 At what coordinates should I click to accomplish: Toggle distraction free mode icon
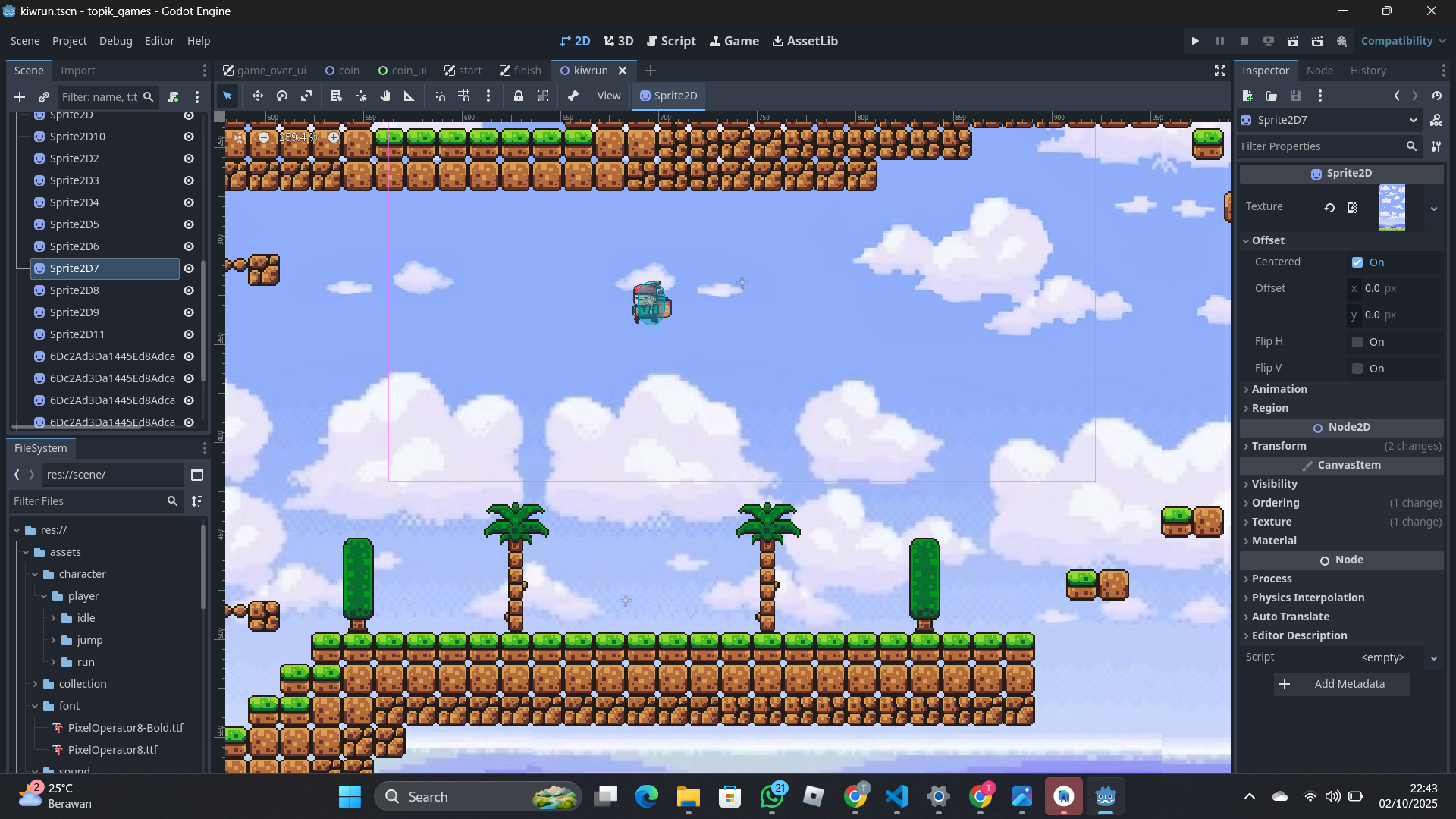[1219, 71]
